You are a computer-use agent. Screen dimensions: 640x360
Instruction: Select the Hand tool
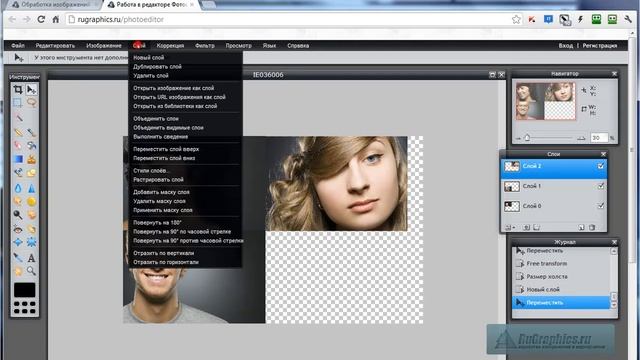18,271
